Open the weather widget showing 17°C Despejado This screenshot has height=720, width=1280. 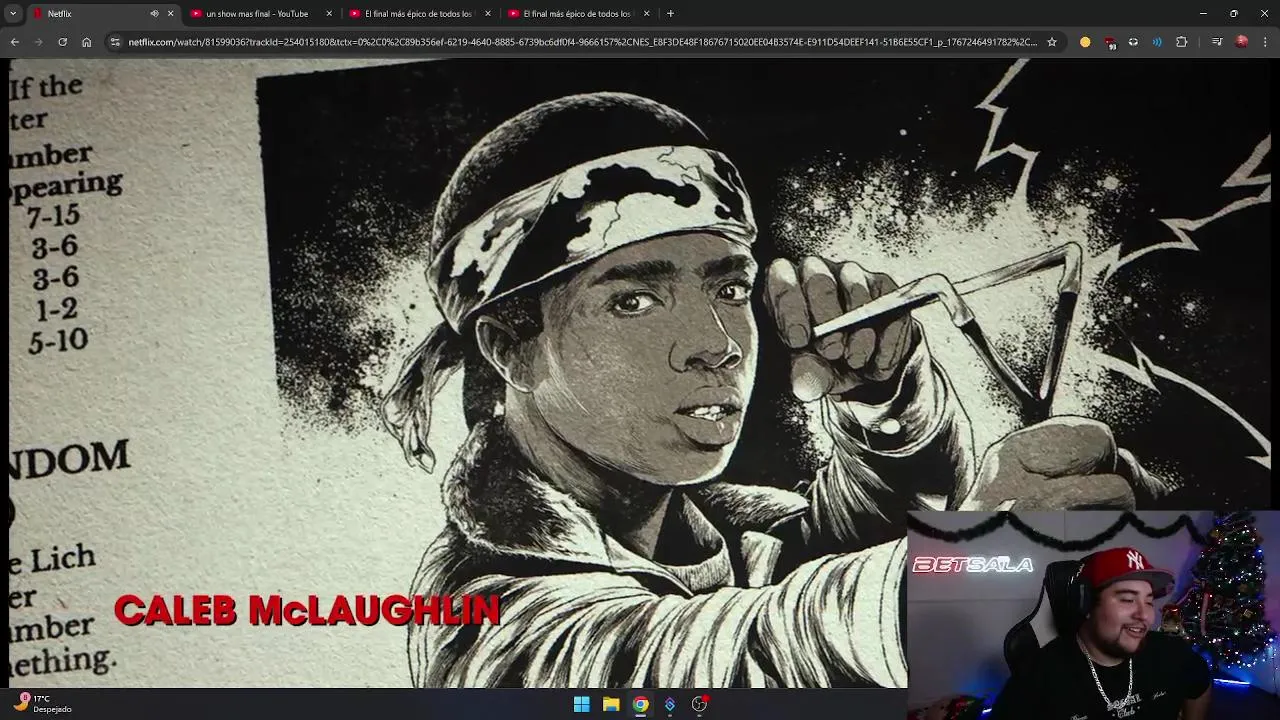point(42,704)
